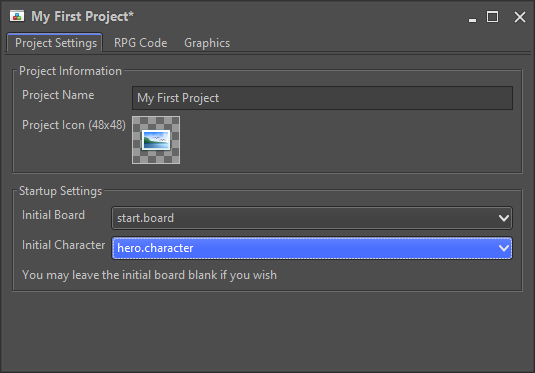Open the Initial Character combo box showing hero.character
535x373 pixels.
312,248
